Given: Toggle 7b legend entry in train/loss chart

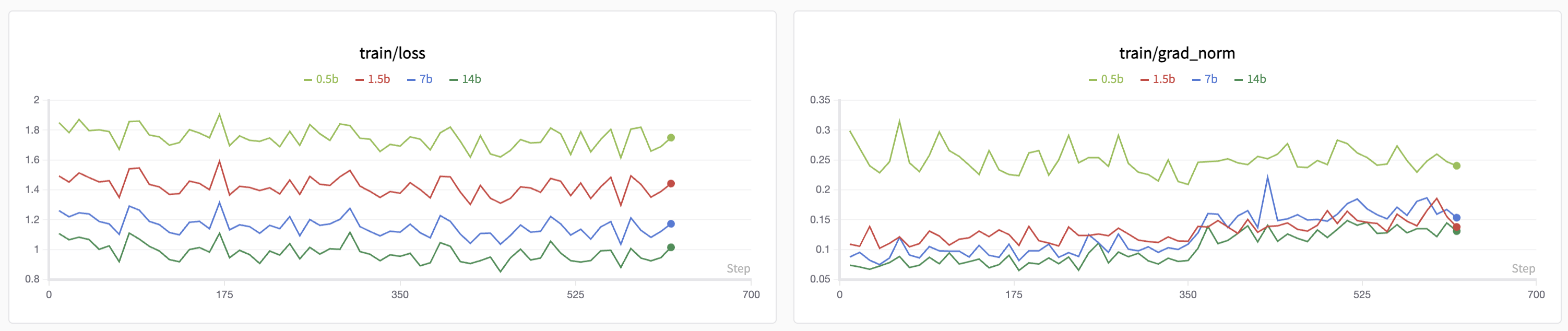Looking at the screenshot, I should tap(420, 79).
